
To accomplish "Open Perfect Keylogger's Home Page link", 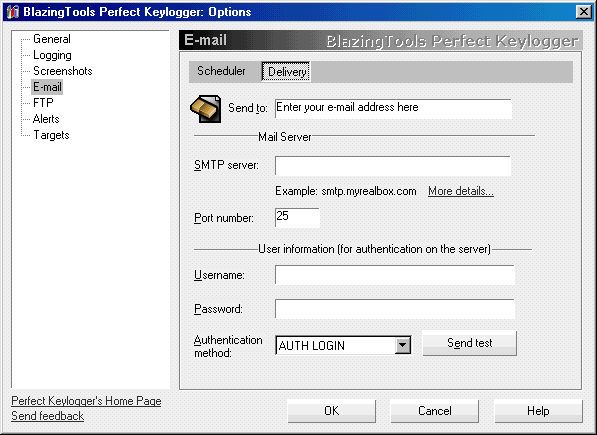I will click(86, 401).
